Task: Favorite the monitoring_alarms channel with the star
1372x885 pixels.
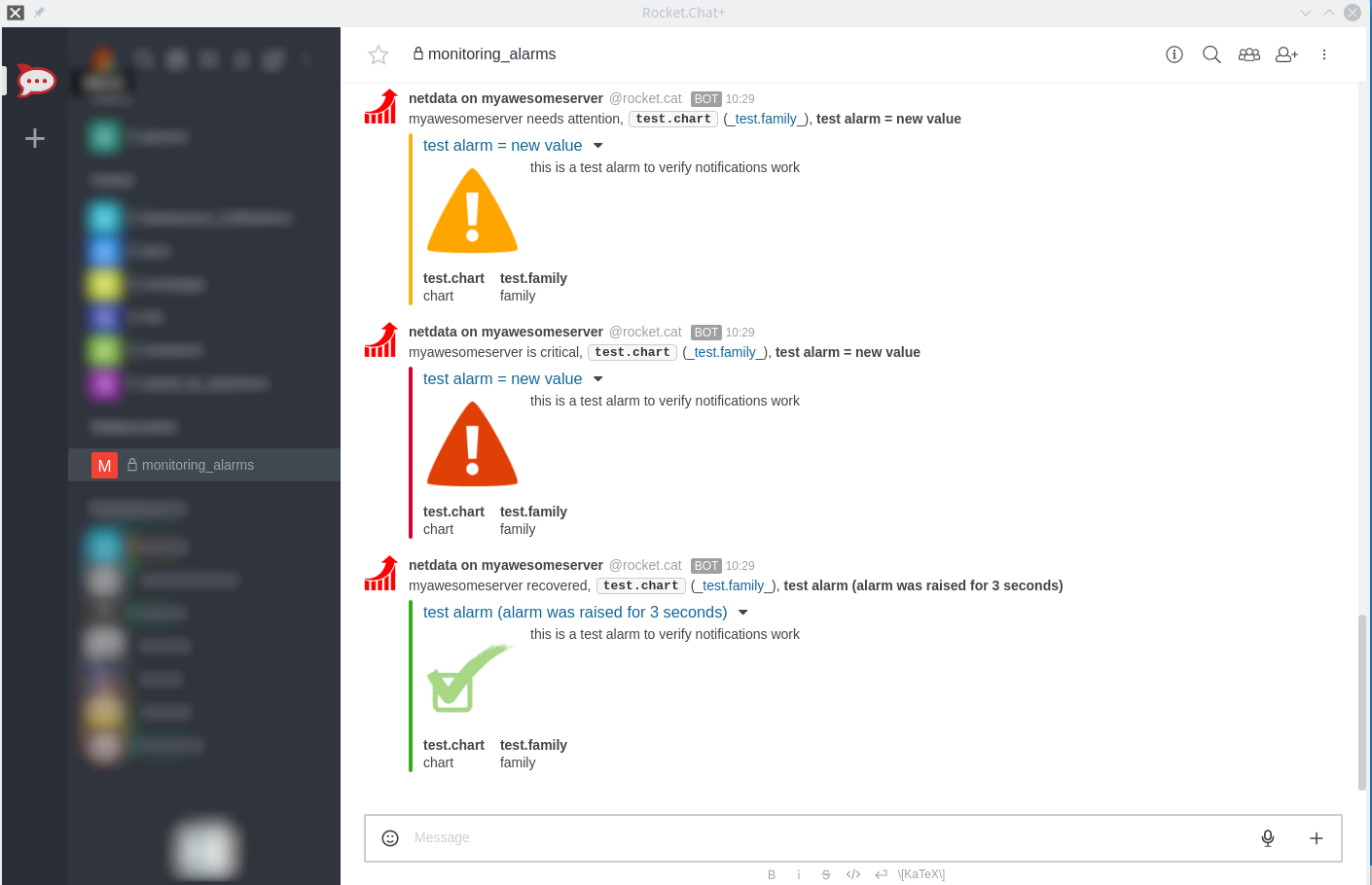Action: (379, 54)
